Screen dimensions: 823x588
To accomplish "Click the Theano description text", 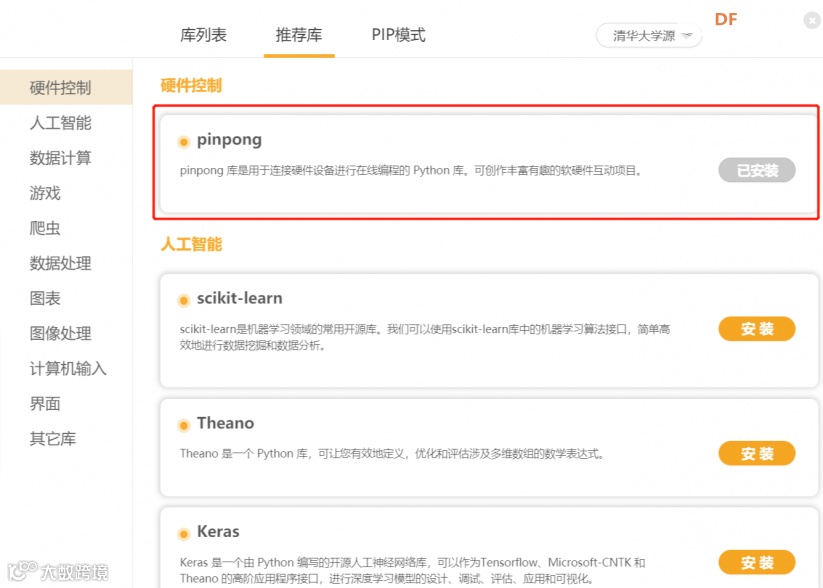I will pyautogui.click(x=392, y=454).
